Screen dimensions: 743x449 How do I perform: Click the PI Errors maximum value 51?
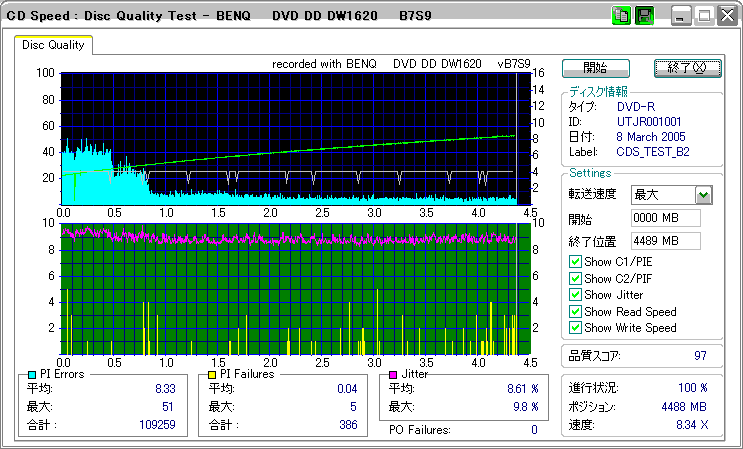(167, 407)
